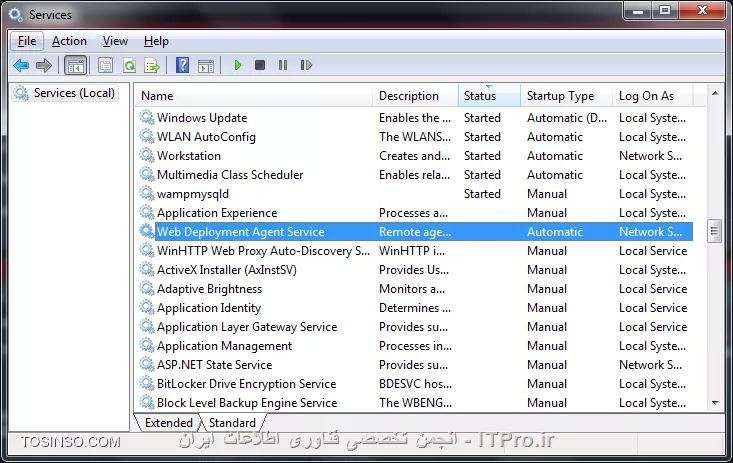Image resolution: width=733 pixels, height=463 pixels.
Task: Click the gear icon beside Application Identity
Action: pyautogui.click(x=147, y=307)
